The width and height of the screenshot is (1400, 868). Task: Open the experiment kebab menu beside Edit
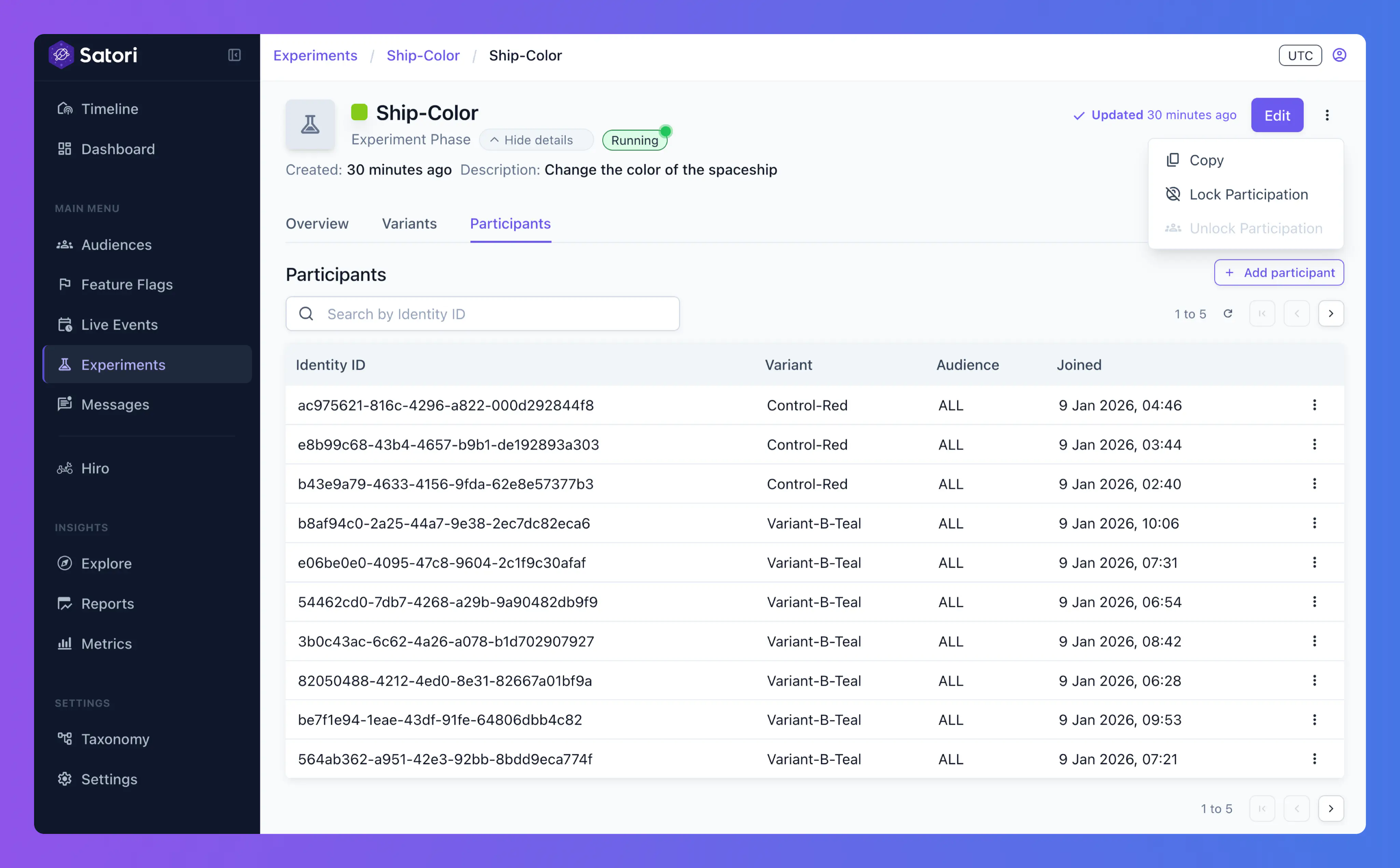coord(1327,115)
